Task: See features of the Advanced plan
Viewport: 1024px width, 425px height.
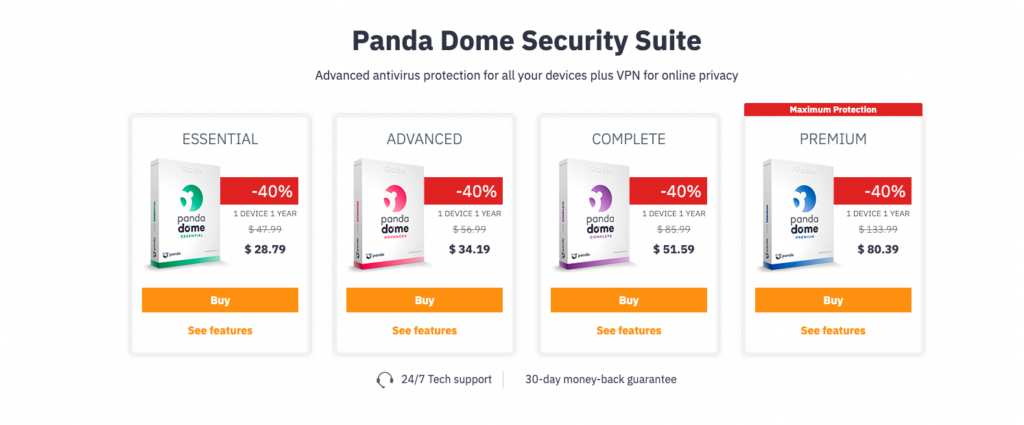Action: [x=424, y=330]
